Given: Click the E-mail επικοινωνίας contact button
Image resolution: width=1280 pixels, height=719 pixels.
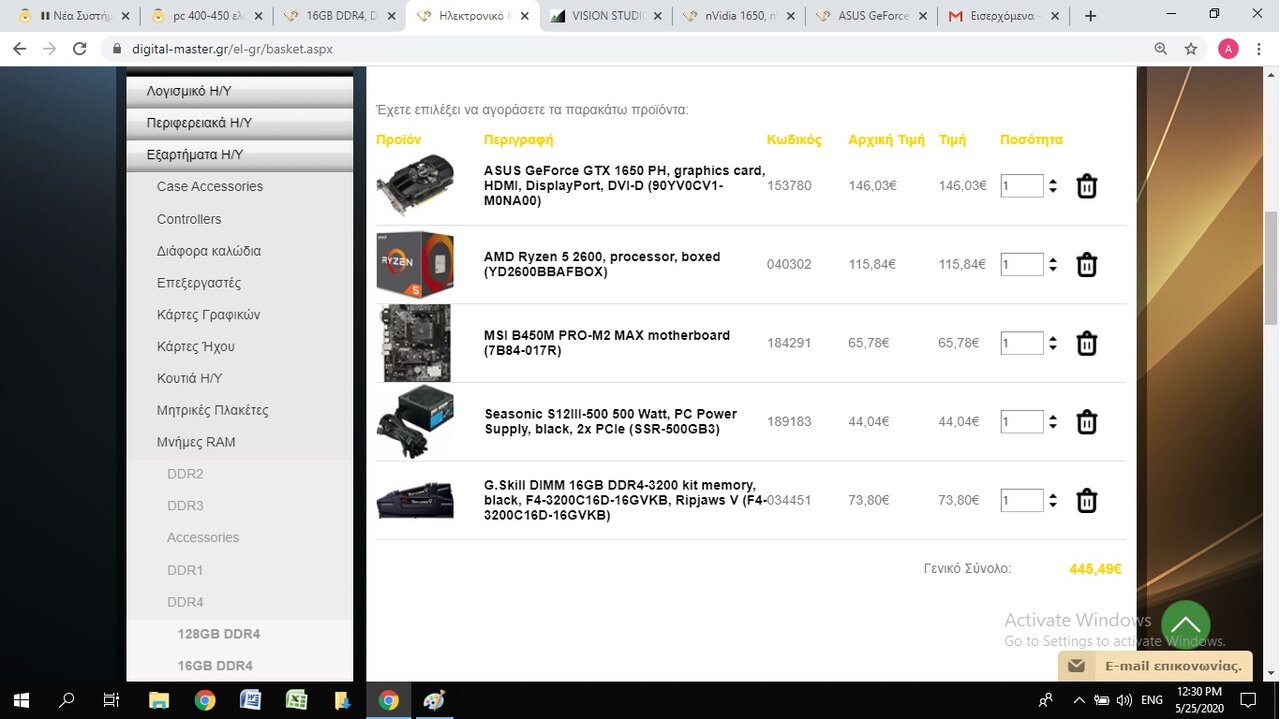Looking at the screenshot, I should point(1155,665).
